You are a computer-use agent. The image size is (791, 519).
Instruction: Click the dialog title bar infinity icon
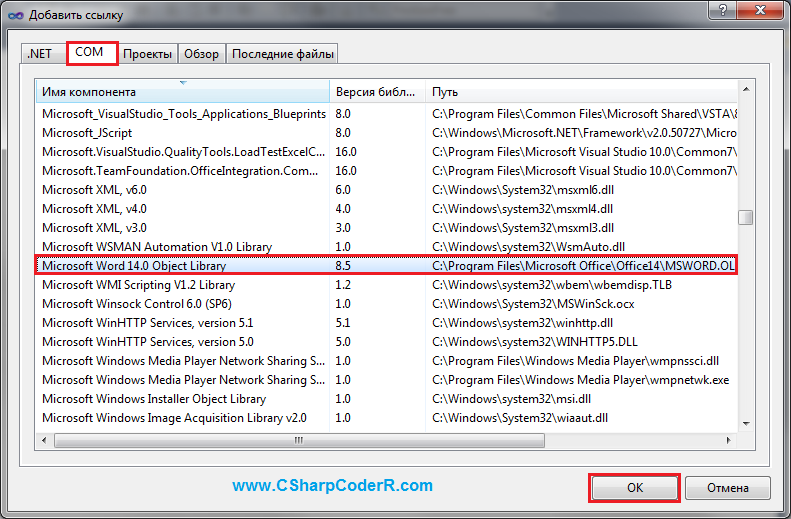click(16, 15)
